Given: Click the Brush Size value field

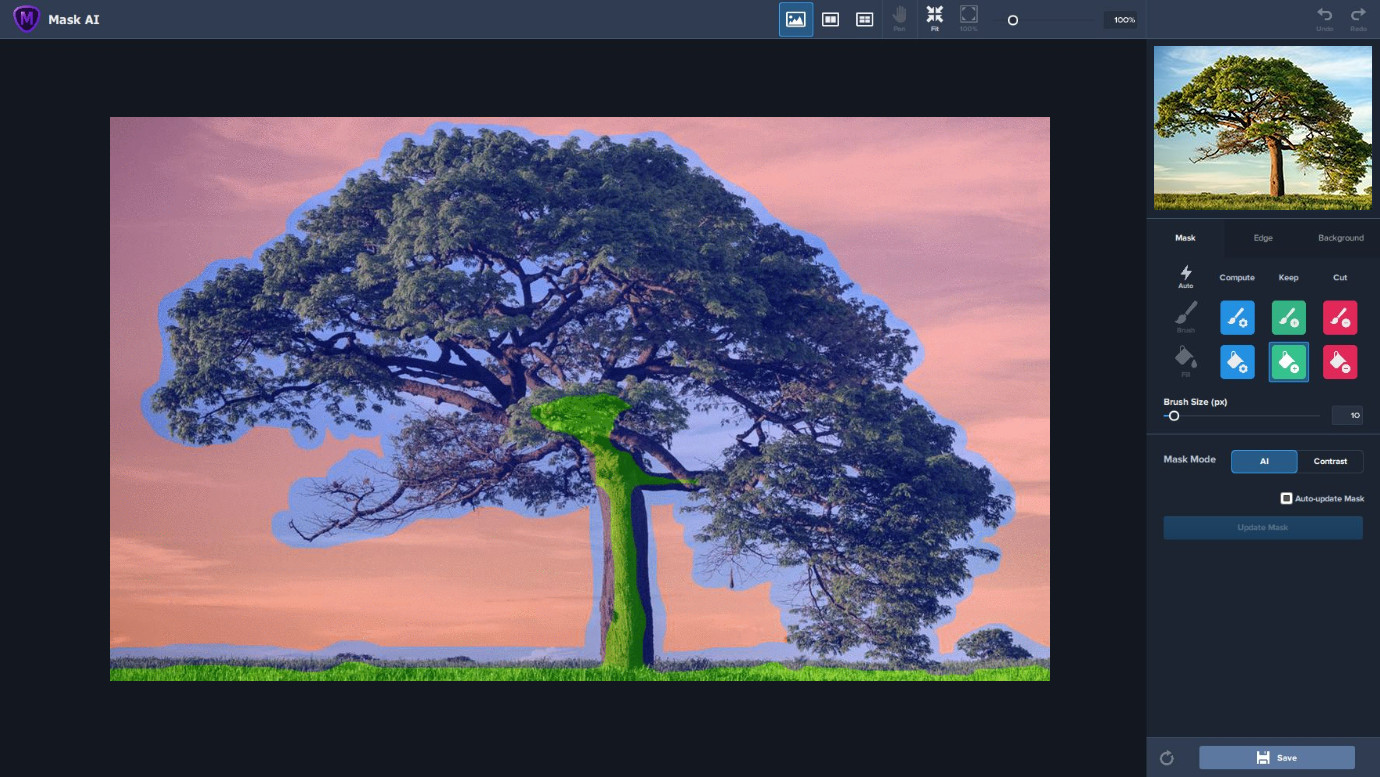Looking at the screenshot, I should [1347, 416].
